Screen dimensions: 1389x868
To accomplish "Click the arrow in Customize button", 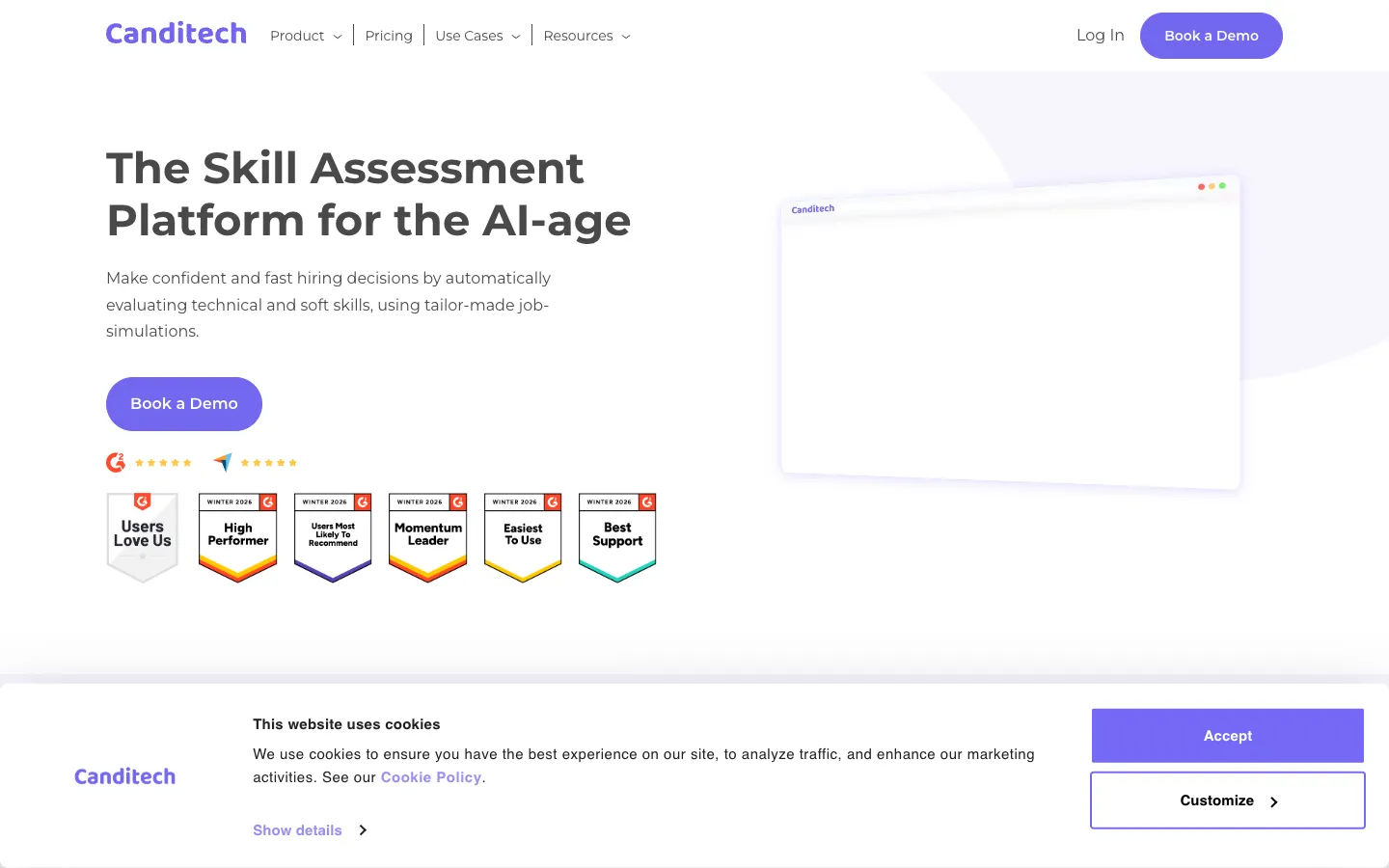I will pos(1273,801).
